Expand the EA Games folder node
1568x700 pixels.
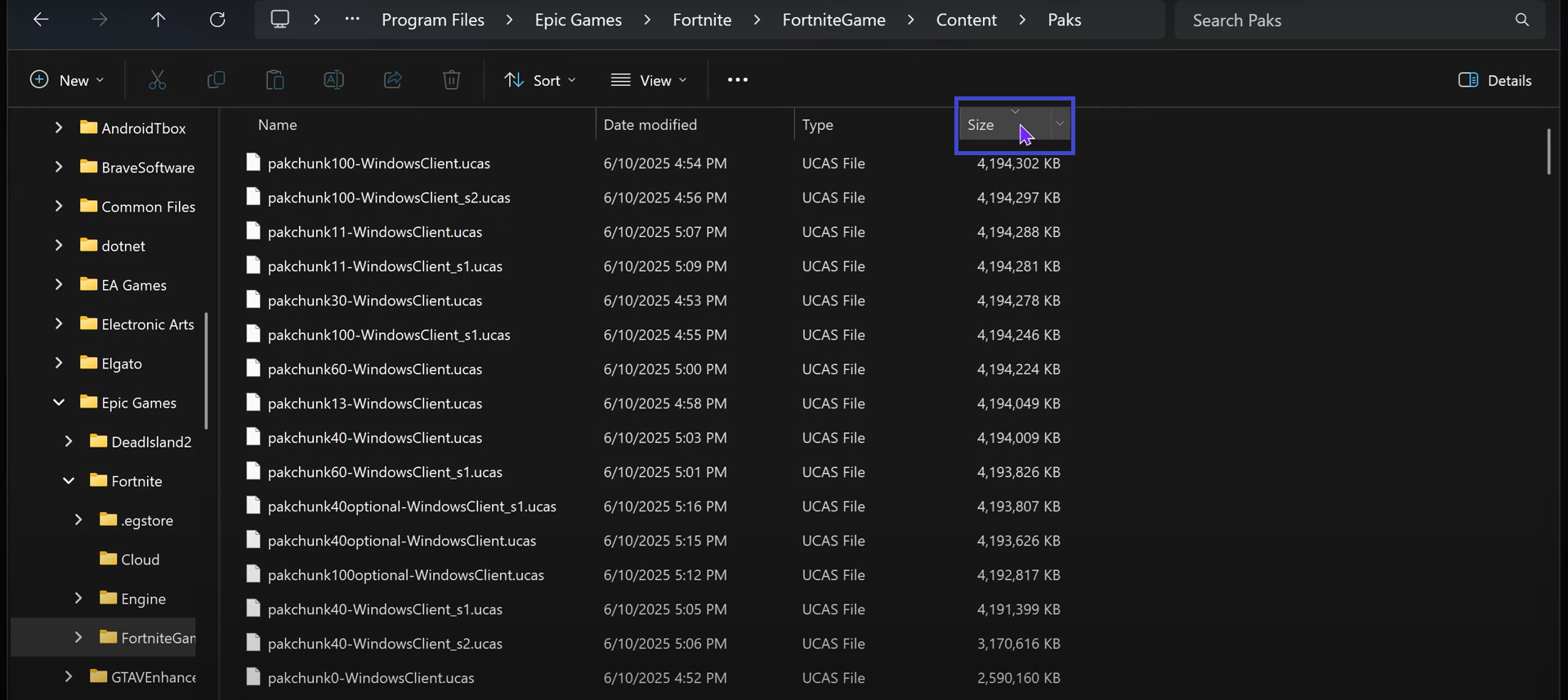click(59, 285)
